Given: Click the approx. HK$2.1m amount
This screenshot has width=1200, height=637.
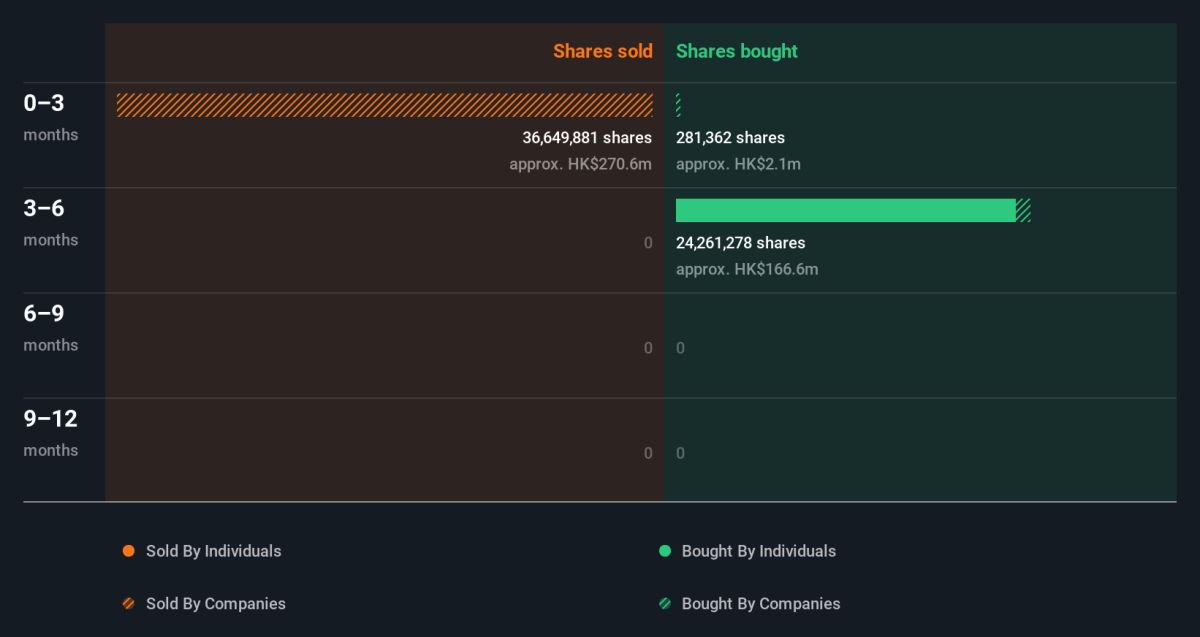Looking at the screenshot, I should click(x=738, y=164).
